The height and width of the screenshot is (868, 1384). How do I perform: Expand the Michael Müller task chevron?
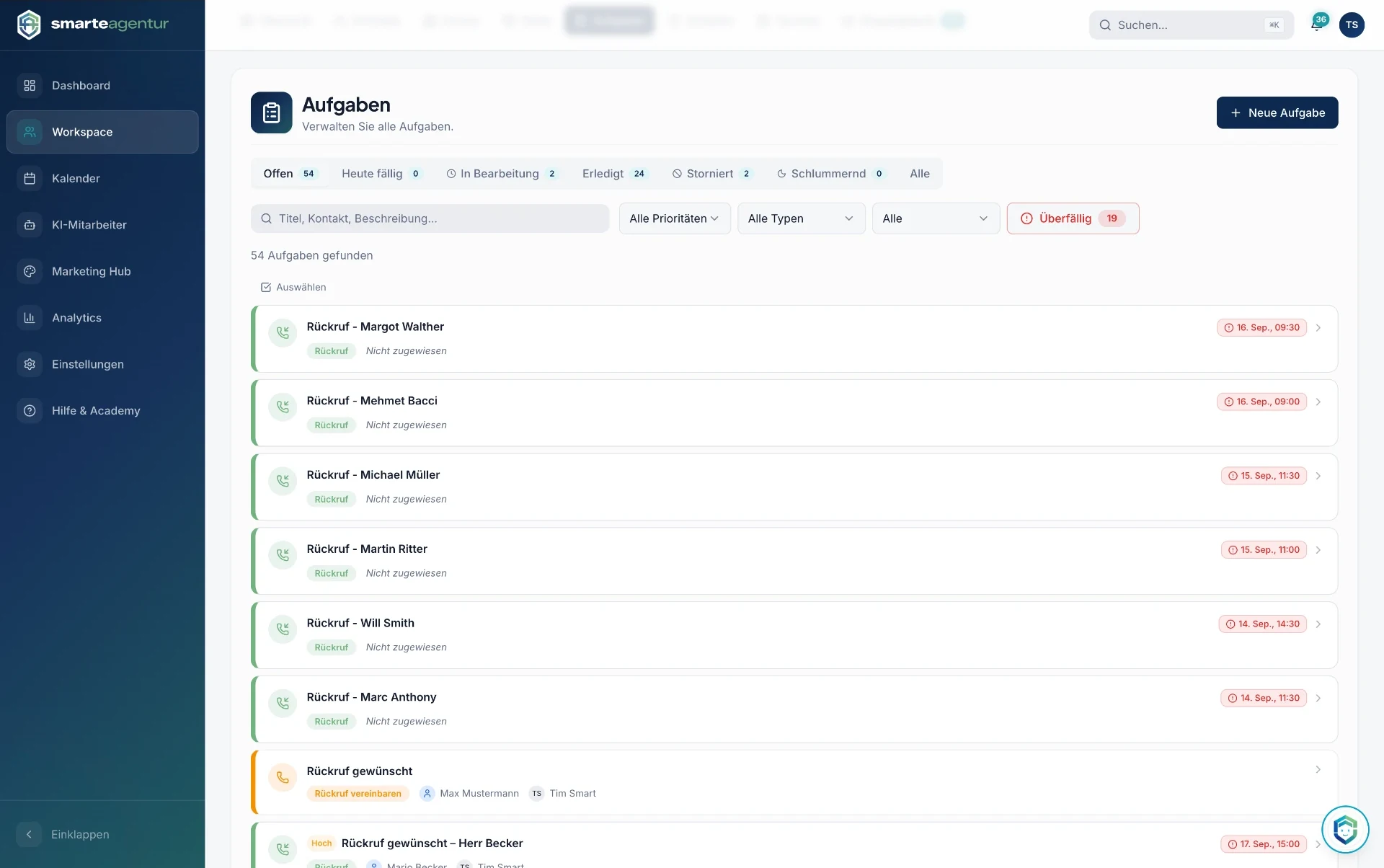point(1318,477)
